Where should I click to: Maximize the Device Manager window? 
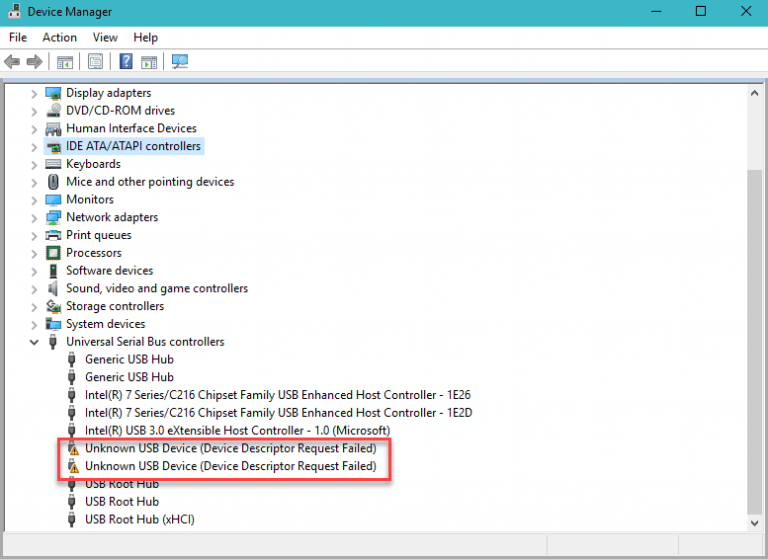pyautogui.click(x=701, y=11)
